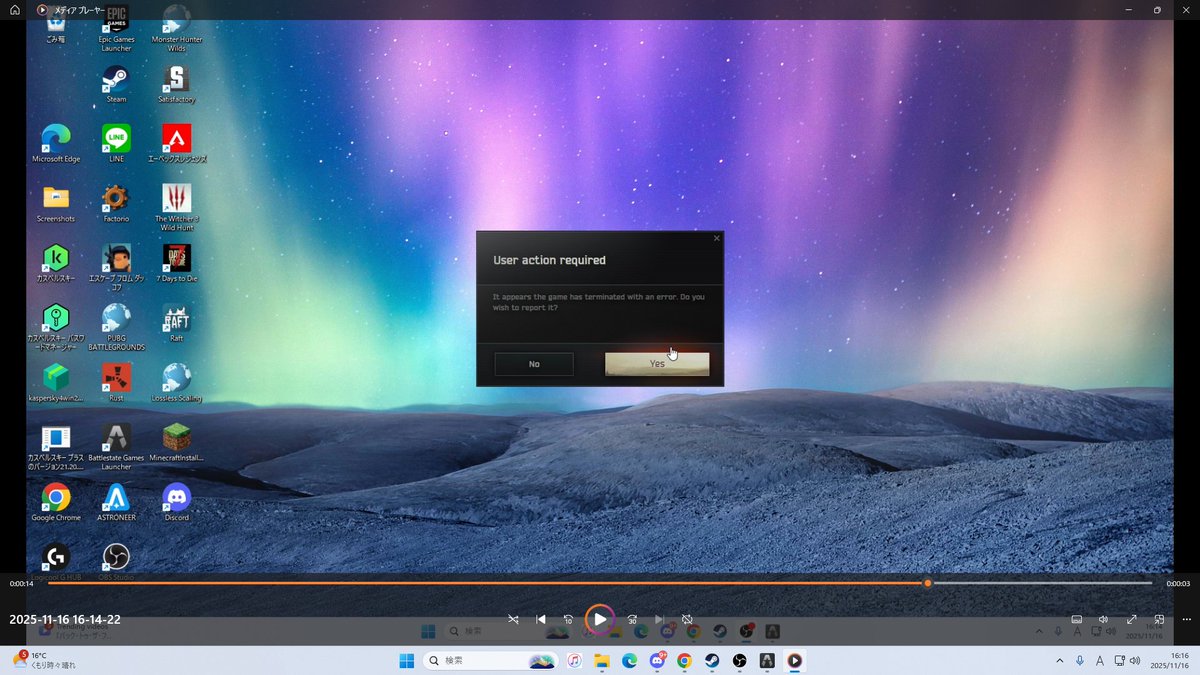Go to the previous track

[x=541, y=619]
